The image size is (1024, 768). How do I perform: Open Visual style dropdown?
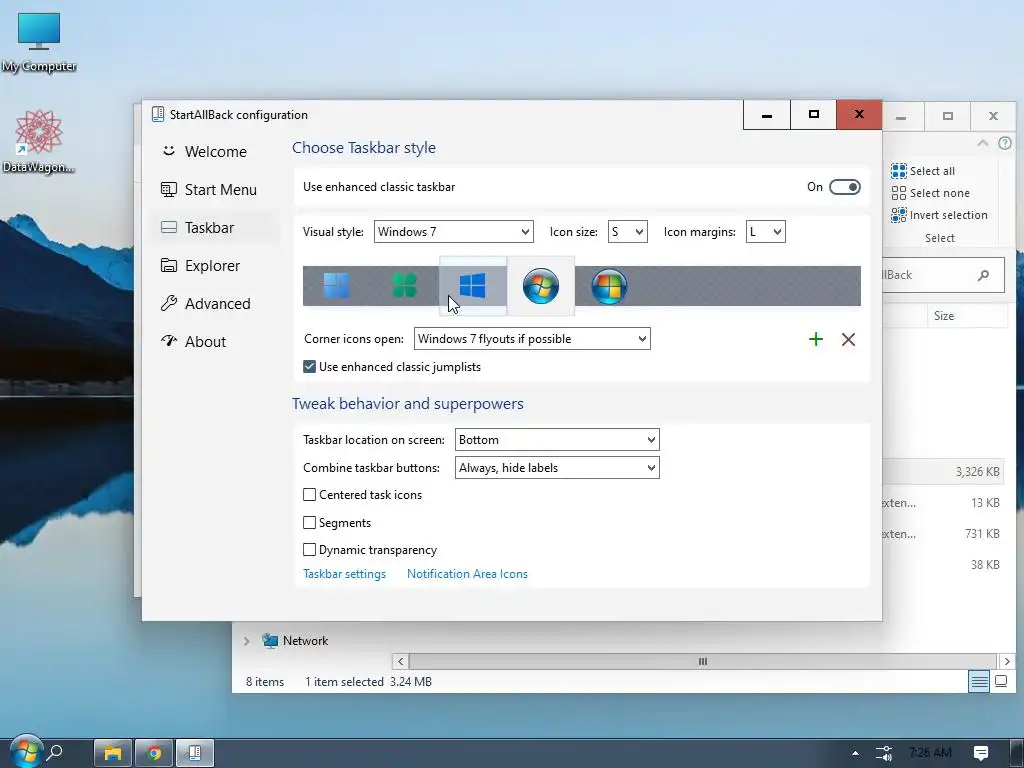coord(453,232)
